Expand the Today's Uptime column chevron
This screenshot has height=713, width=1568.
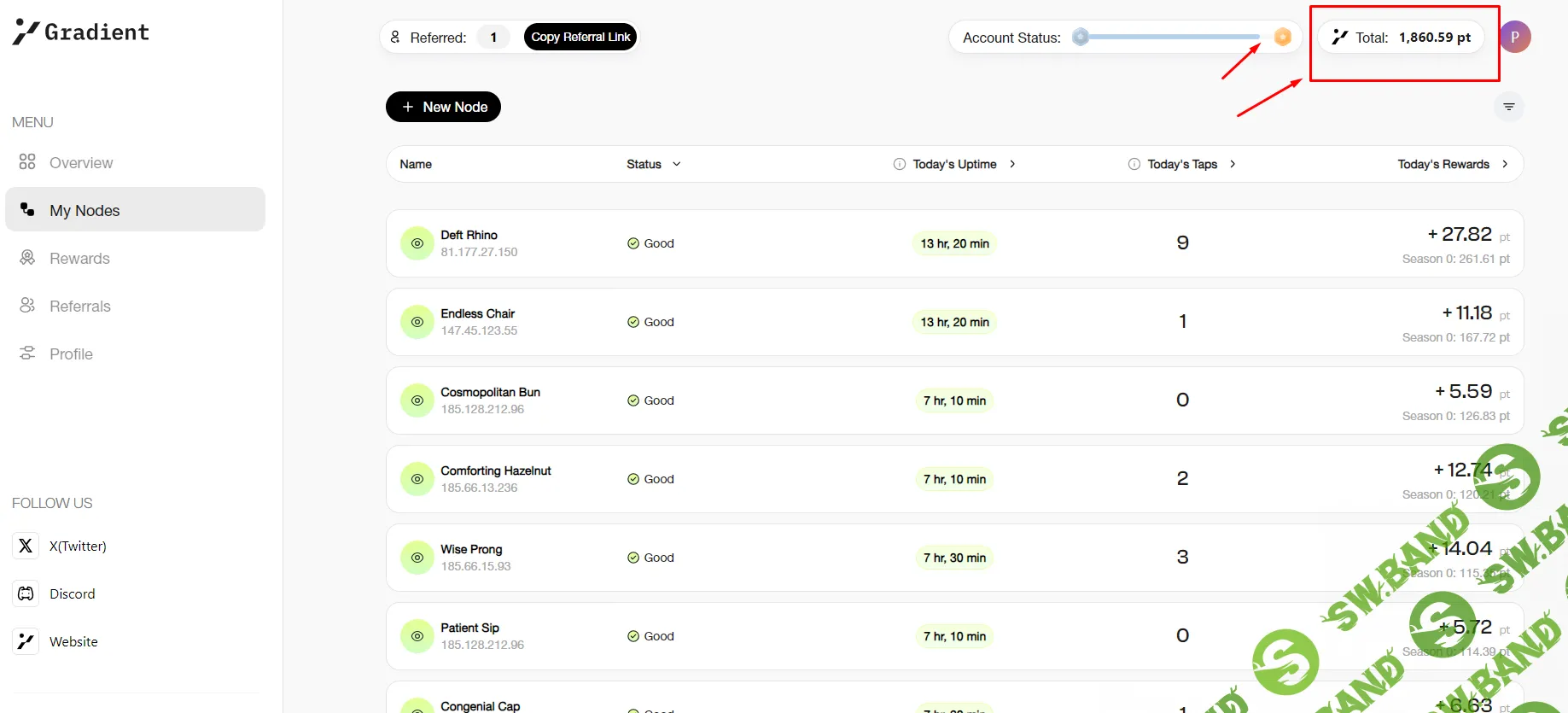coord(1012,164)
